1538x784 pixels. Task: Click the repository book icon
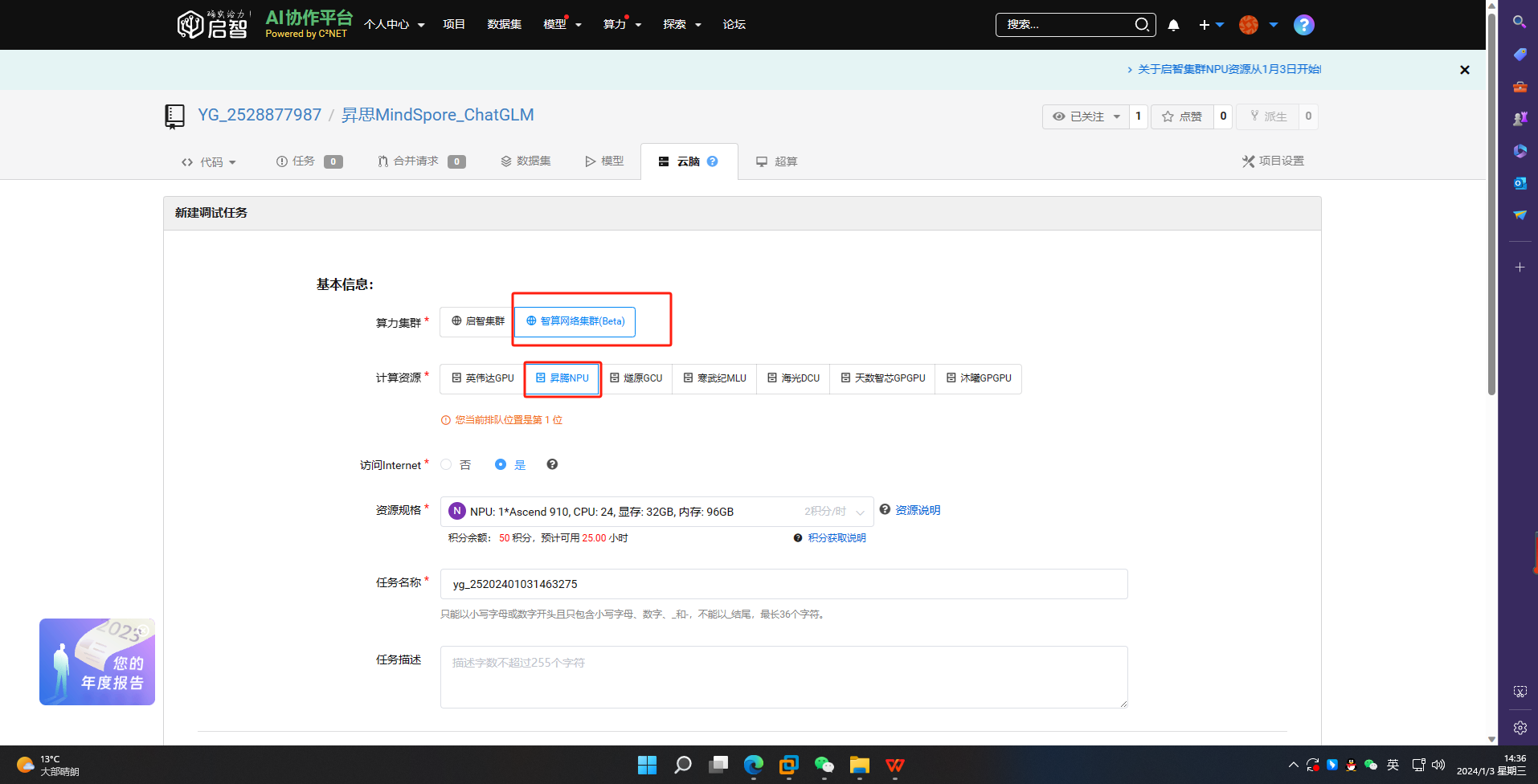pos(174,116)
